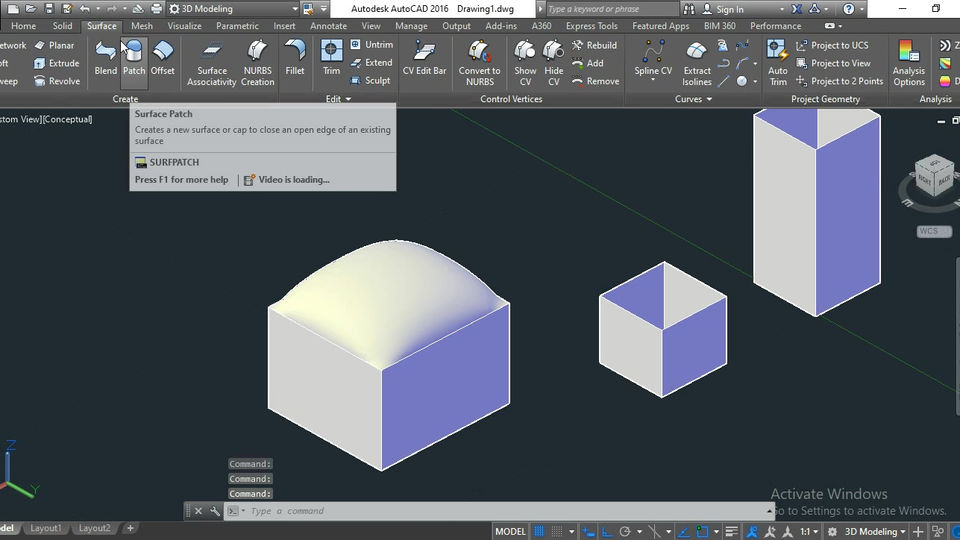
Task: Toggle lineweight display in status bar
Action: click(732, 531)
